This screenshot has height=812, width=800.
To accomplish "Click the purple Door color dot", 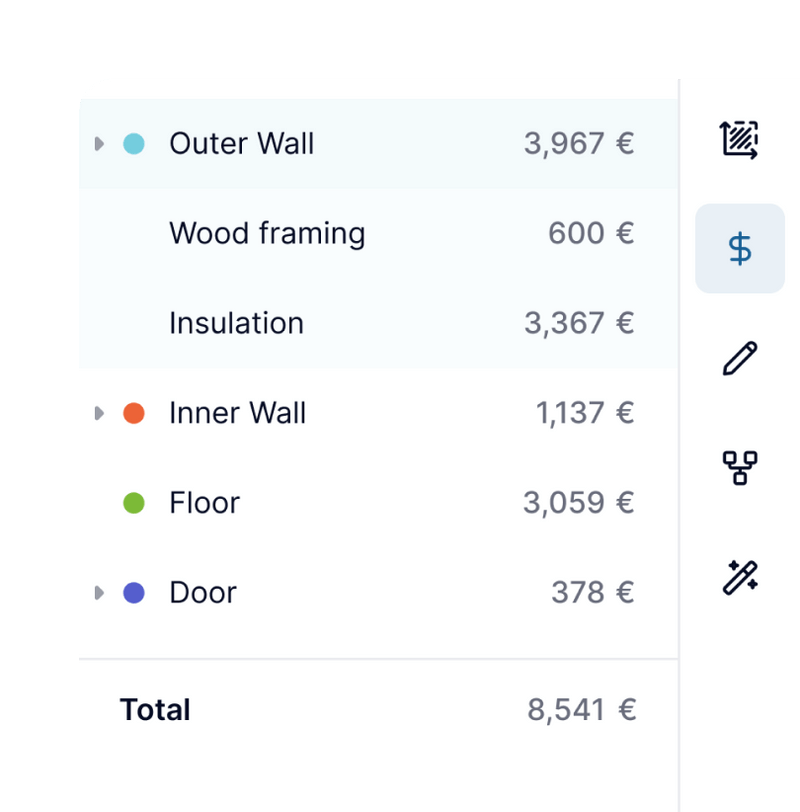I will pyautogui.click(x=134, y=593).
